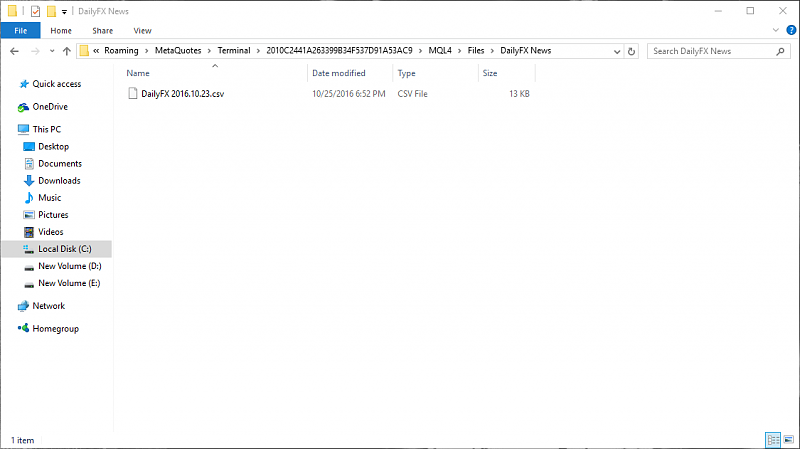Open New Volume (E:) drive

coord(69,283)
